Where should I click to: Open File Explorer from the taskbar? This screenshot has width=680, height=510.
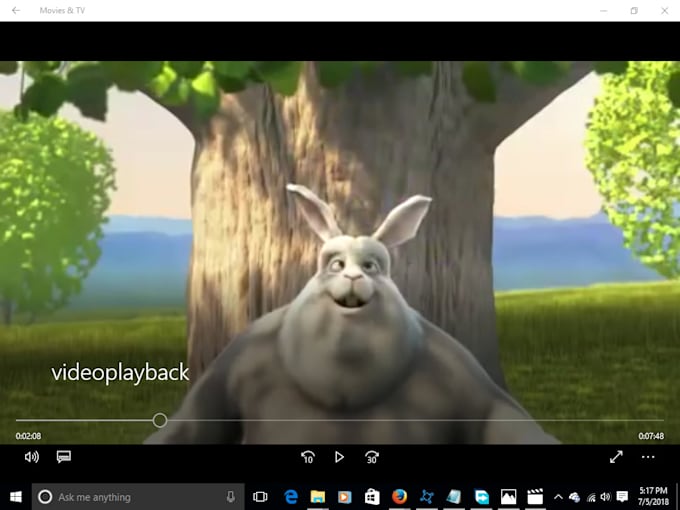(317, 497)
